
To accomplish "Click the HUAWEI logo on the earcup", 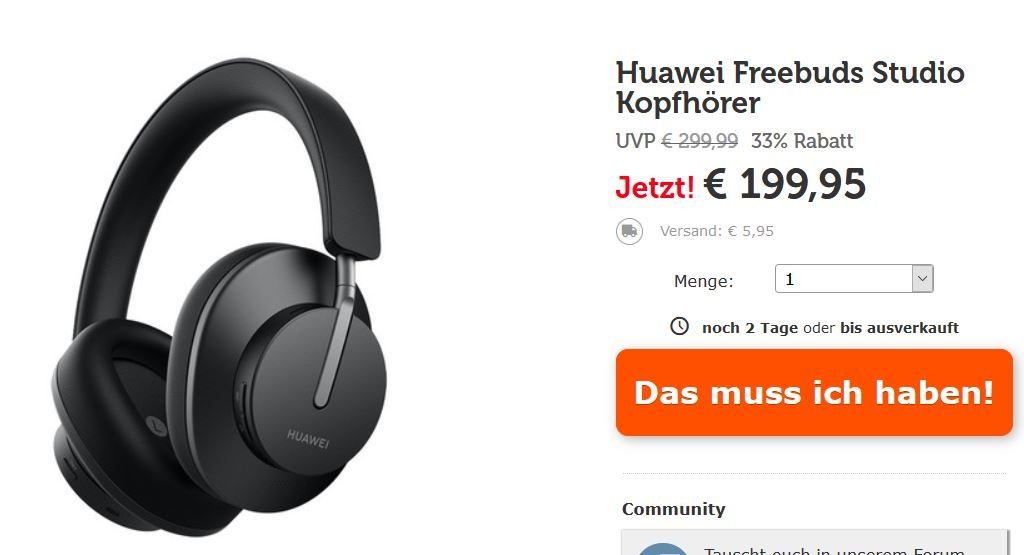I will pyautogui.click(x=308, y=438).
